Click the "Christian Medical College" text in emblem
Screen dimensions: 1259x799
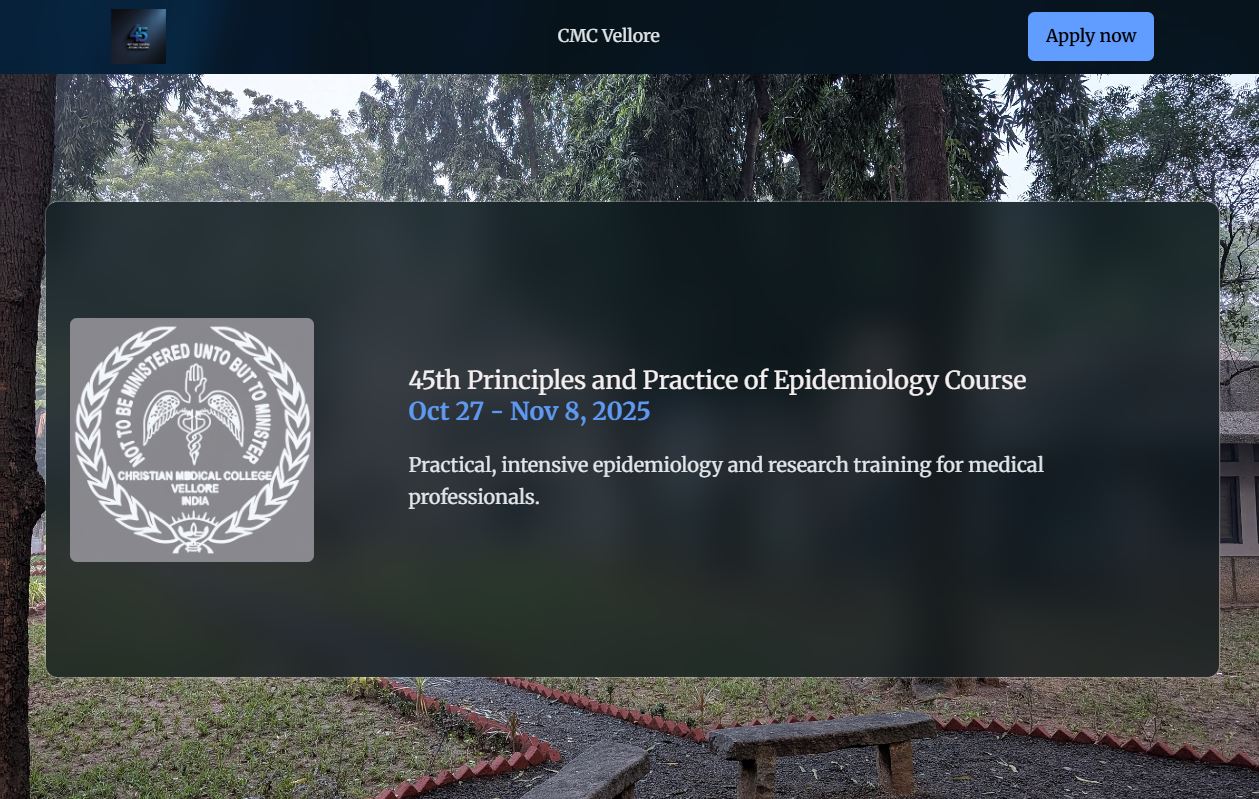193,476
